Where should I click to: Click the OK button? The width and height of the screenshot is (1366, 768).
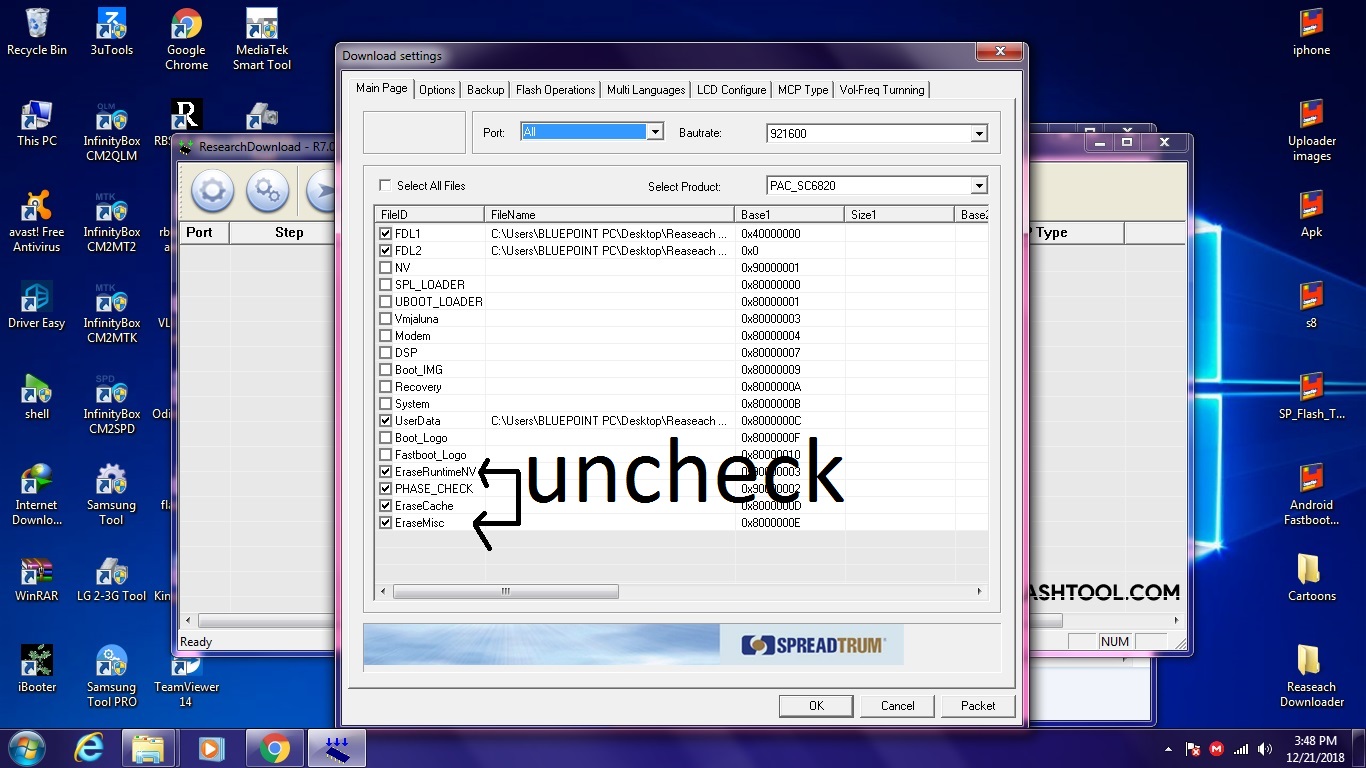816,705
